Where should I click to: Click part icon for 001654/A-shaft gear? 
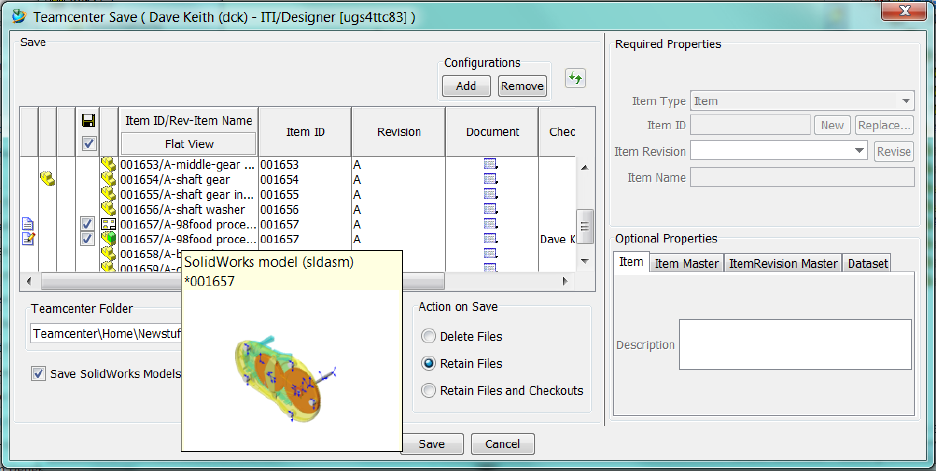[108, 179]
